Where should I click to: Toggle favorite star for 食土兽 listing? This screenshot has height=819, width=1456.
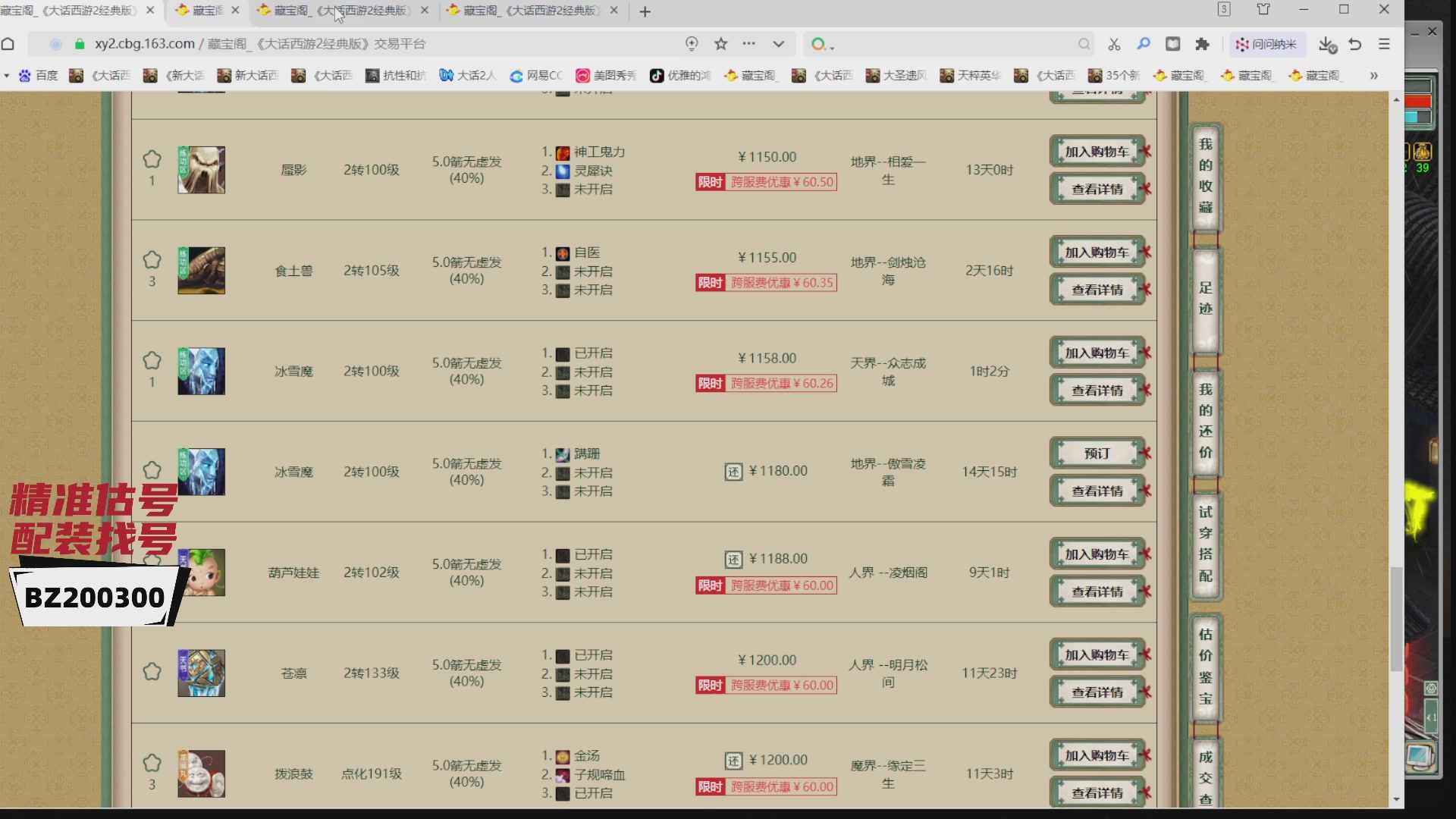(152, 260)
